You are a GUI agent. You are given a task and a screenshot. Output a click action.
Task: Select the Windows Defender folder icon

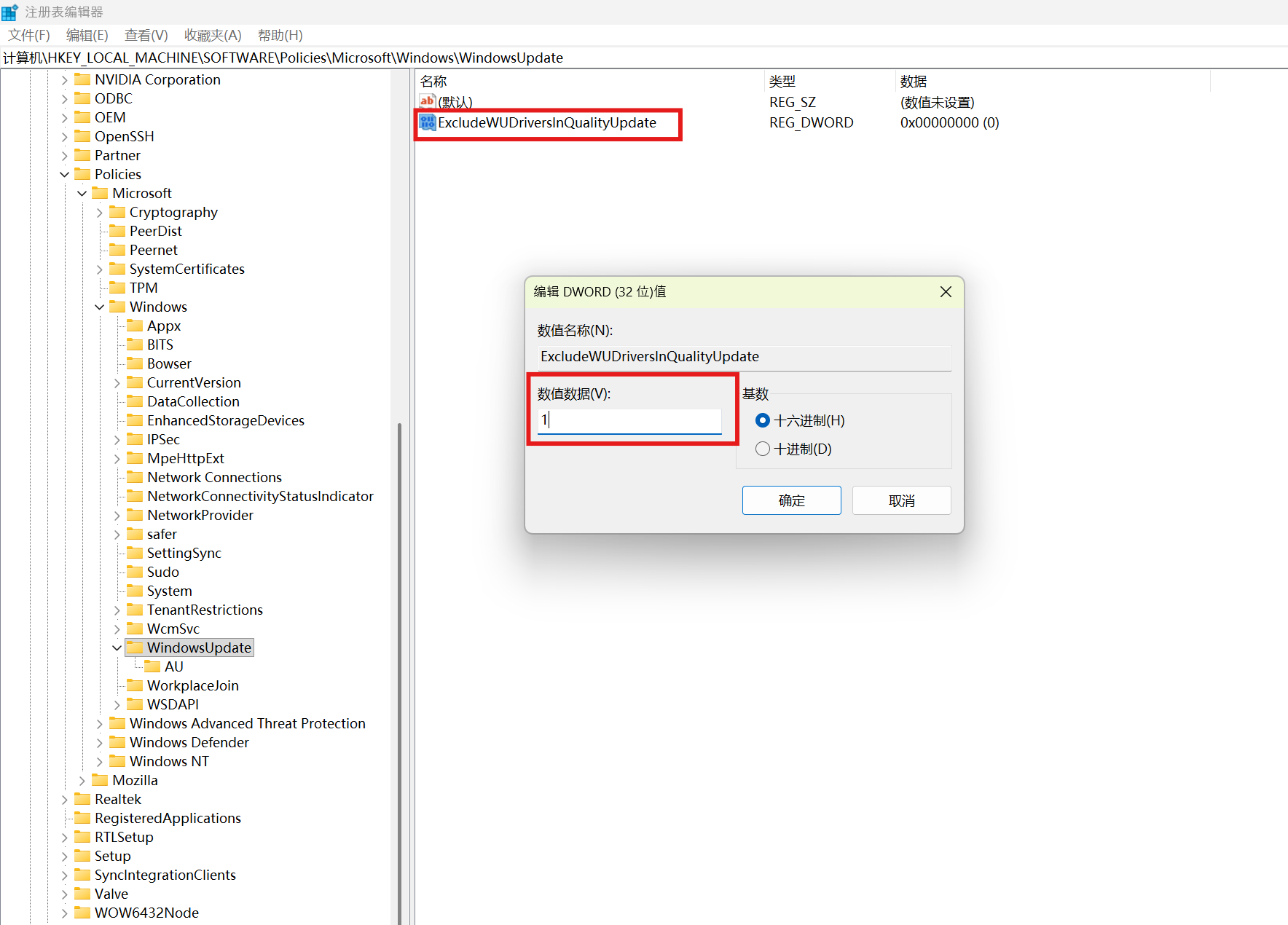[117, 742]
